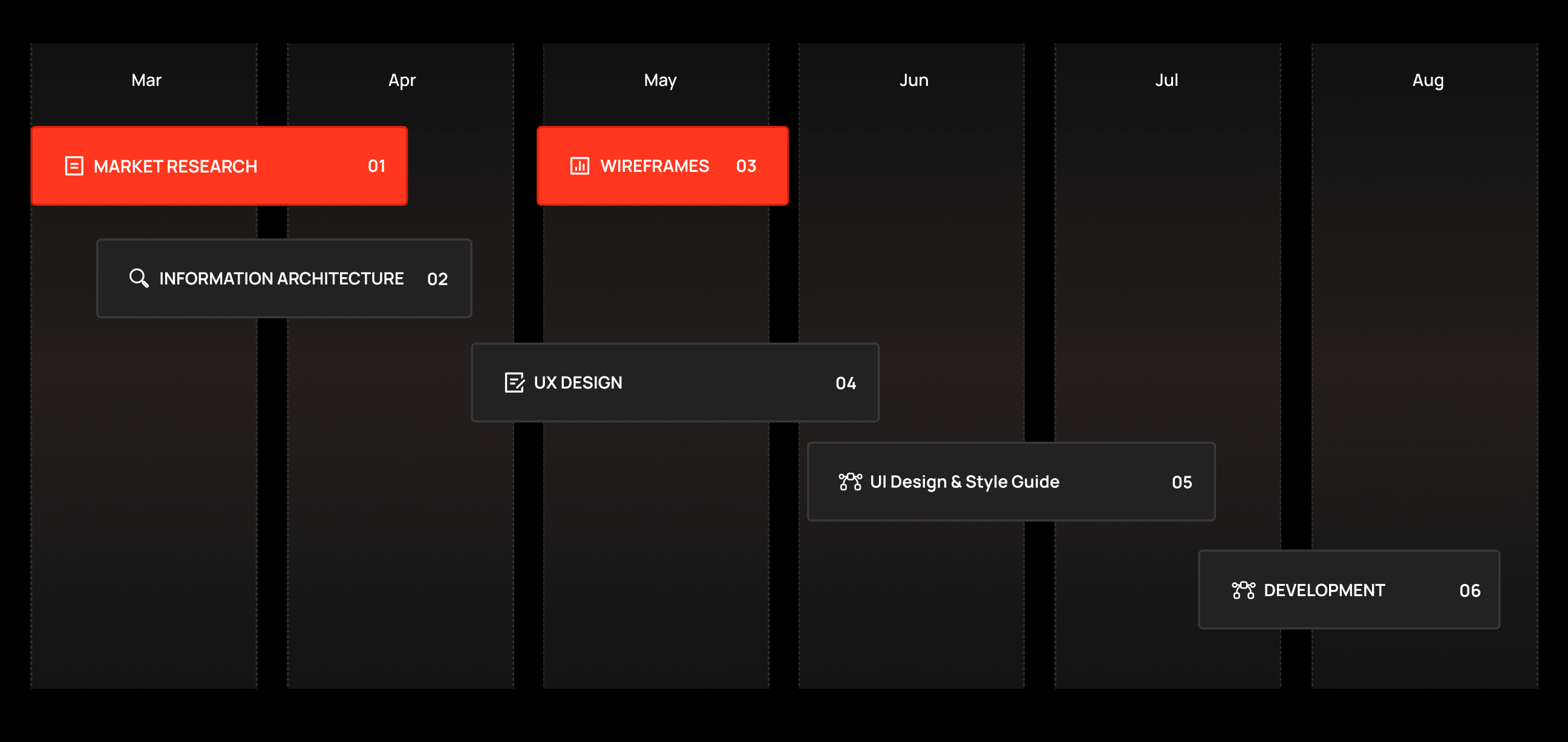This screenshot has height=742, width=1568.
Task: Click the Development task number 06
Action: pyautogui.click(x=1471, y=590)
